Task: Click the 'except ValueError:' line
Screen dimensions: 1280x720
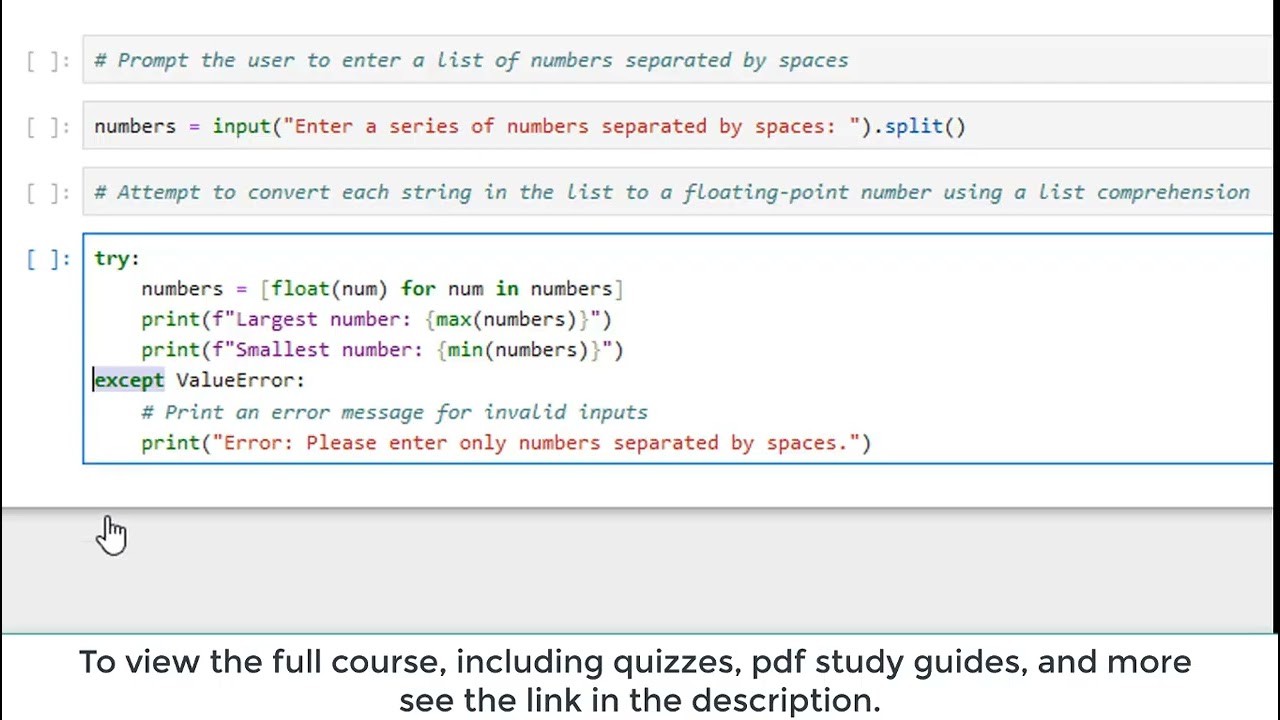Action: click(199, 380)
